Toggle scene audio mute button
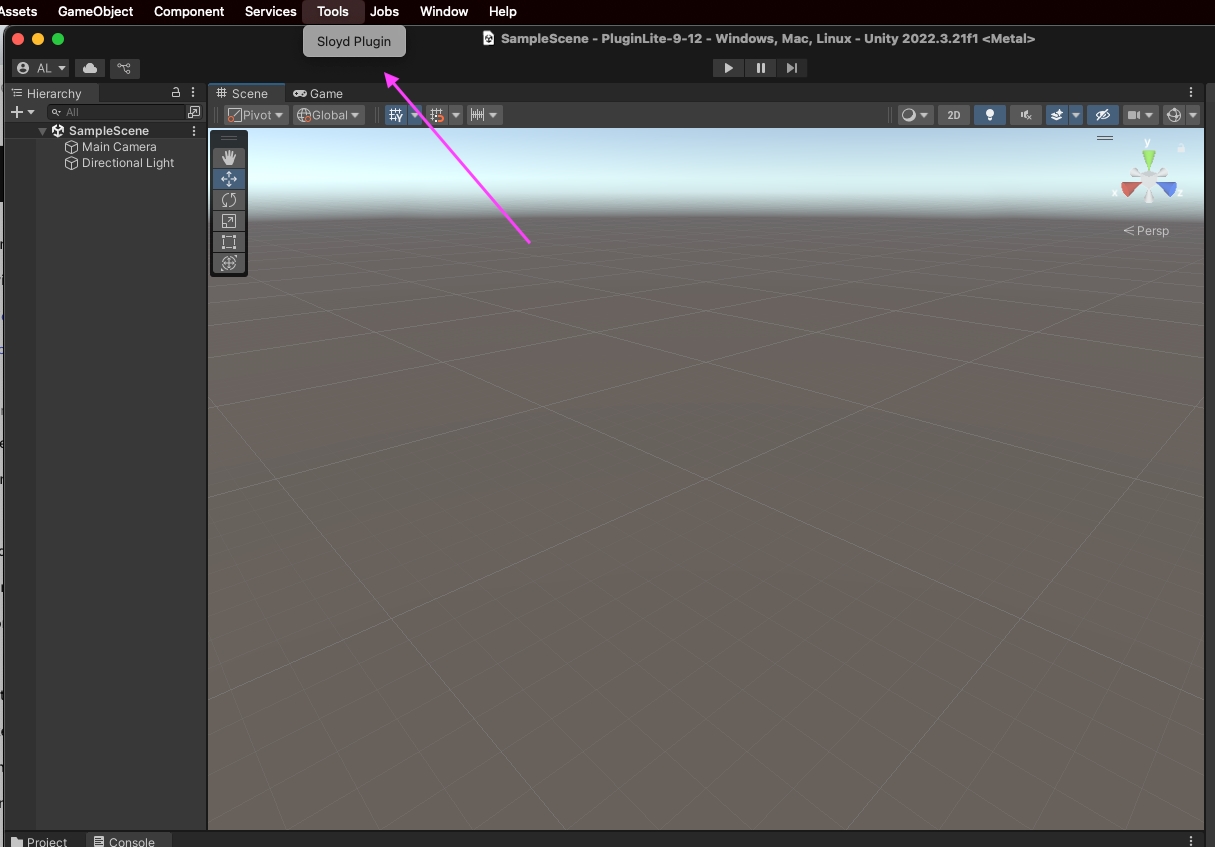Screen dimensions: 1215x847 [1025, 115]
